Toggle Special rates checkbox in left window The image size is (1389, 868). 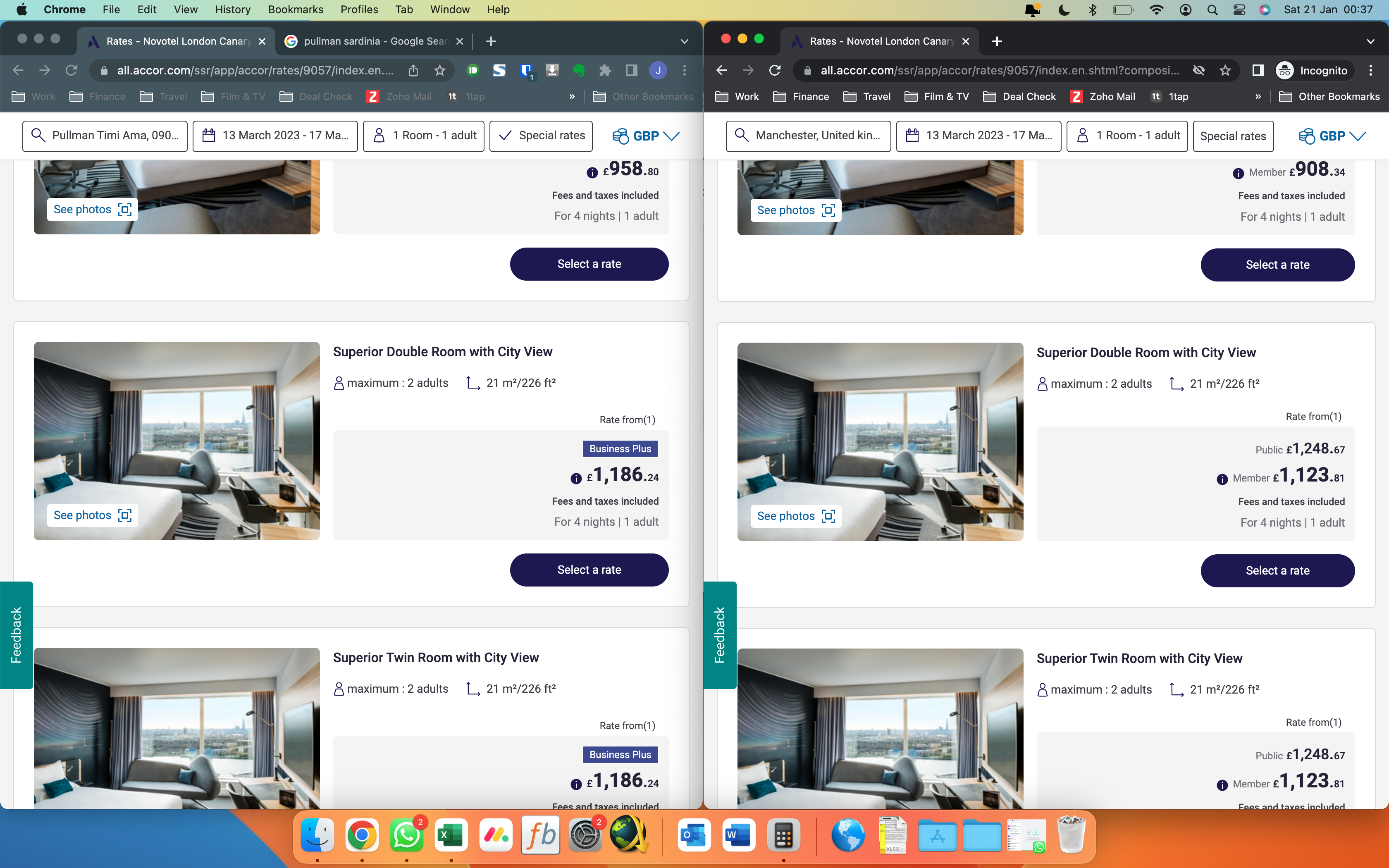(x=541, y=136)
